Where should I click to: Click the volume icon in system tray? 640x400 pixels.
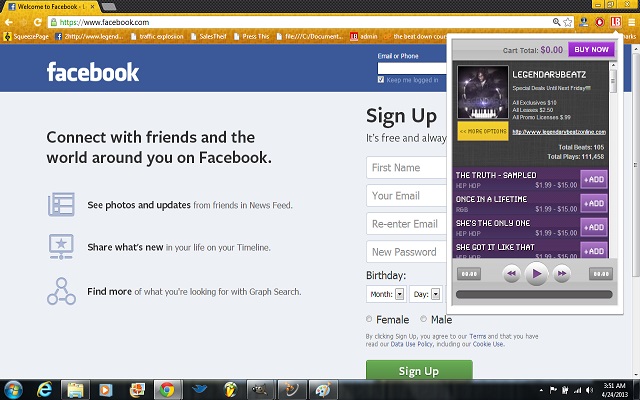[589, 390]
